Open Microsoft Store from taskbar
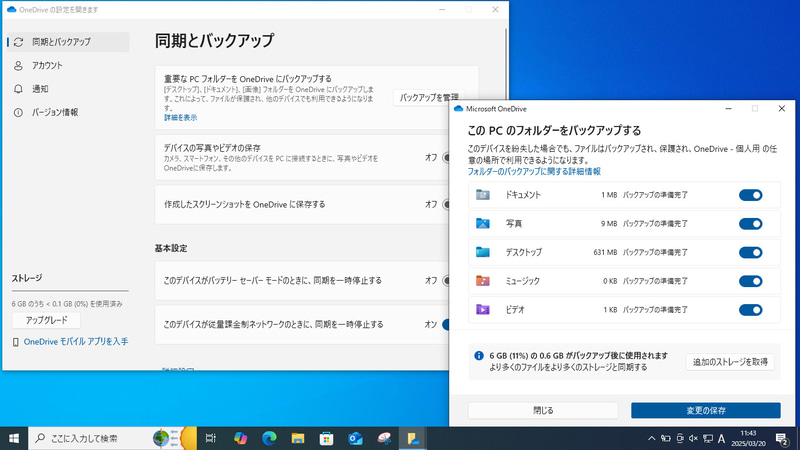The height and width of the screenshot is (450, 800). 327,438
